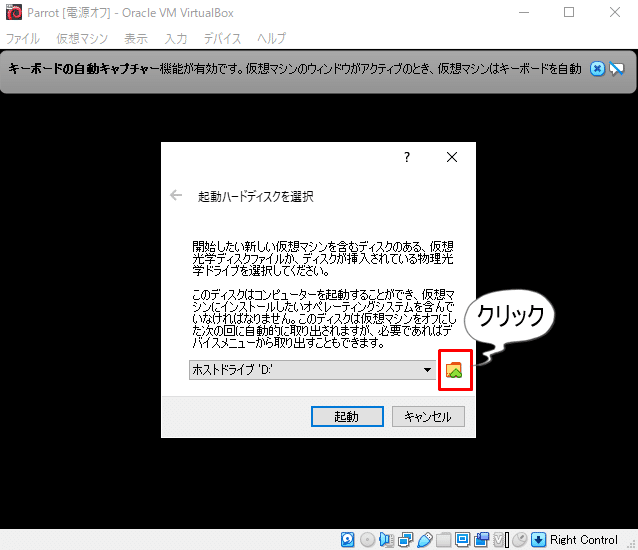Click the network status icon
This screenshot has height=550, width=638.
[405, 540]
